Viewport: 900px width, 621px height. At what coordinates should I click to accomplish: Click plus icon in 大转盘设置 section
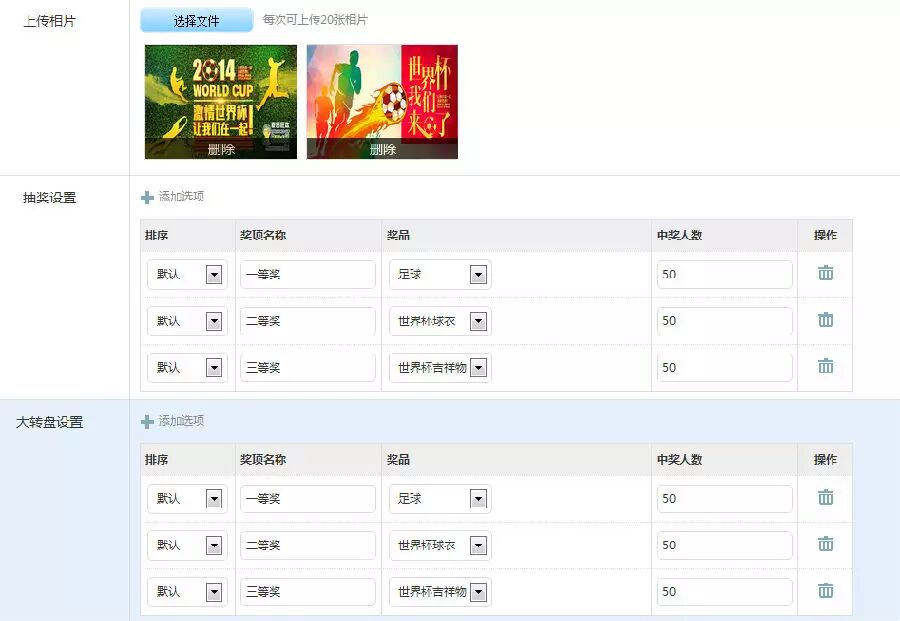(x=147, y=421)
